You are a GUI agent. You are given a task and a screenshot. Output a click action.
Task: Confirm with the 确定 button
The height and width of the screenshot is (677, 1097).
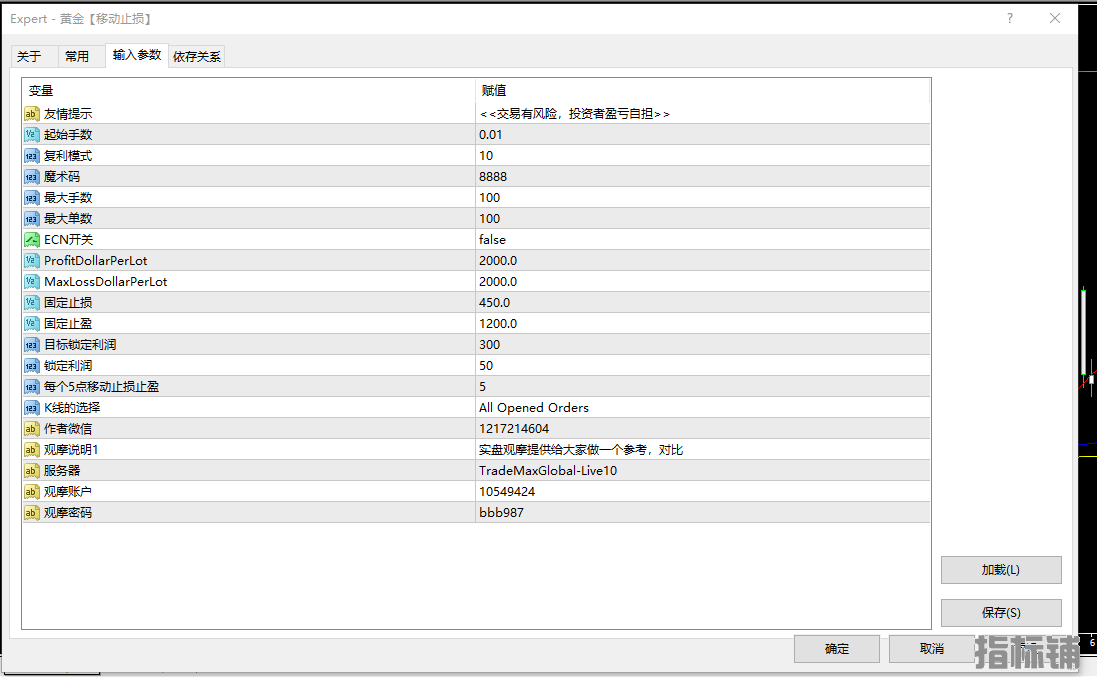point(837,649)
